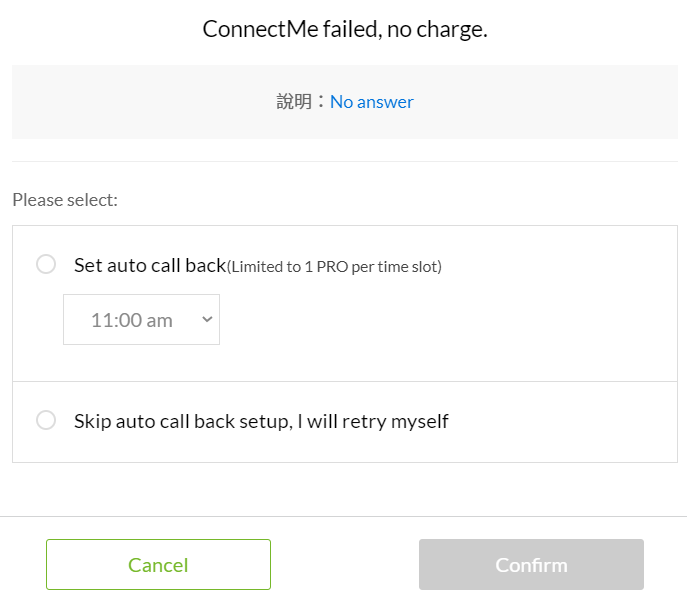Image resolution: width=687 pixels, height=603 pixels.
Task: Click the 說明 label in the grey box
Action: (x=296, y=102)
